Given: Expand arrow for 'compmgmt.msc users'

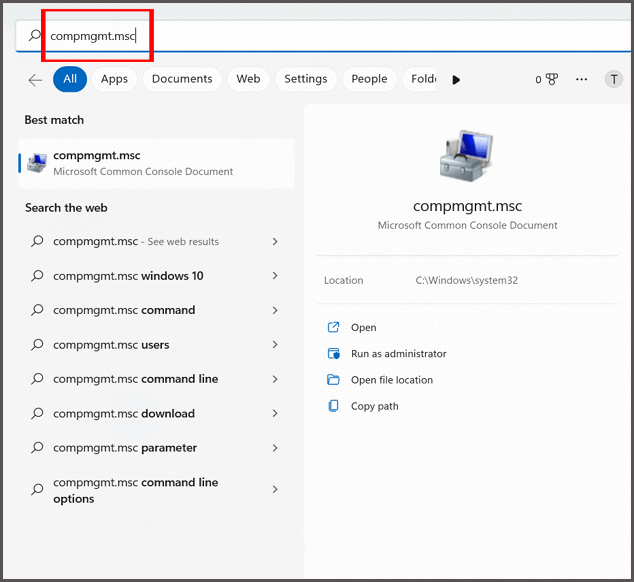Looking at the screenshot, I should (x=275, y=345).
